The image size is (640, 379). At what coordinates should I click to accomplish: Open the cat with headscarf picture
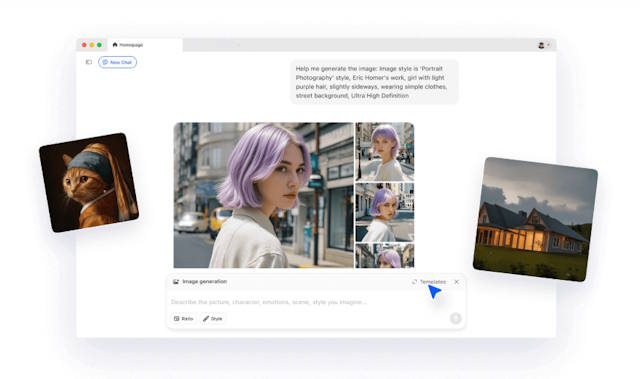click(x=89, y=182)
